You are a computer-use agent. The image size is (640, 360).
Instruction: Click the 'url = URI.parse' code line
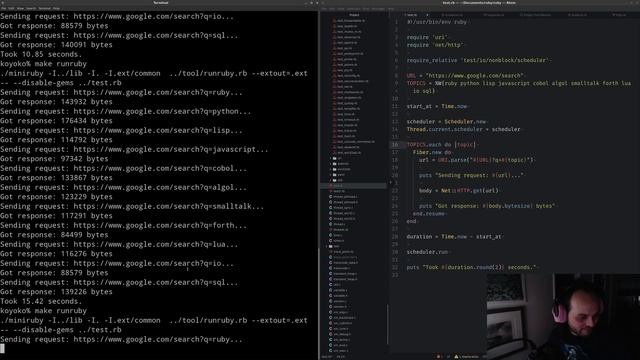476,160
